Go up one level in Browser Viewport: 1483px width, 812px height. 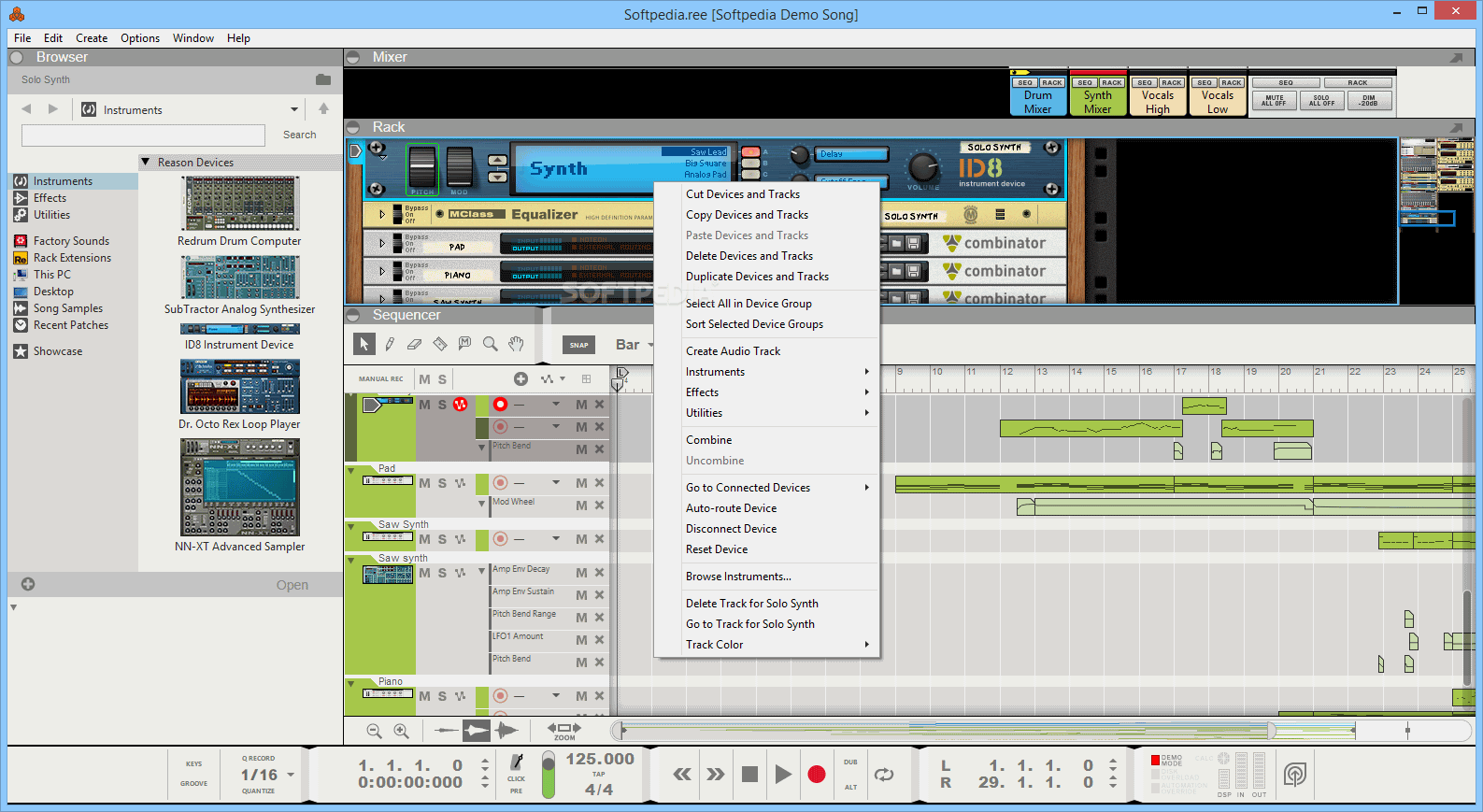(323, 109)
